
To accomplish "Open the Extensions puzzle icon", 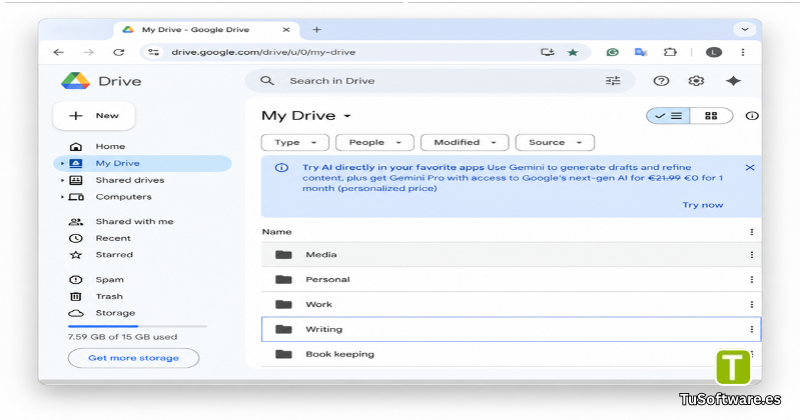I will [670, 52].
